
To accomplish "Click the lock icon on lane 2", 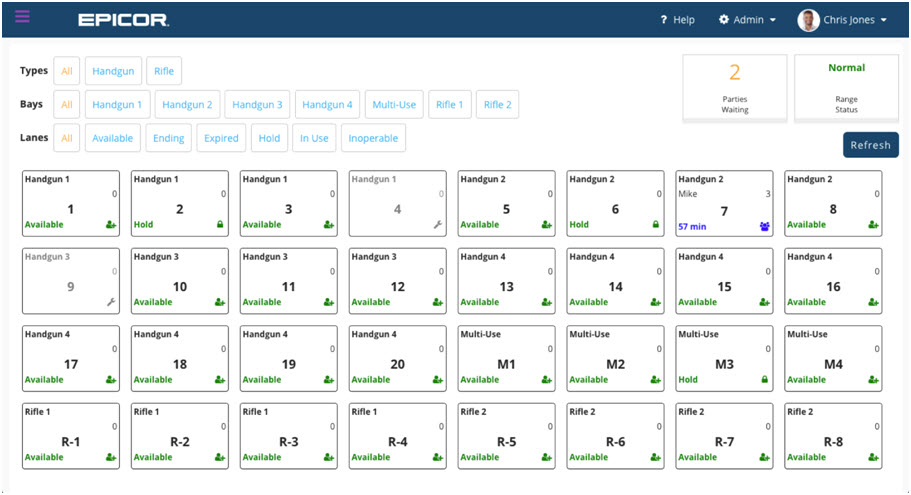I will pyautogui.click(x=220, y=225).
